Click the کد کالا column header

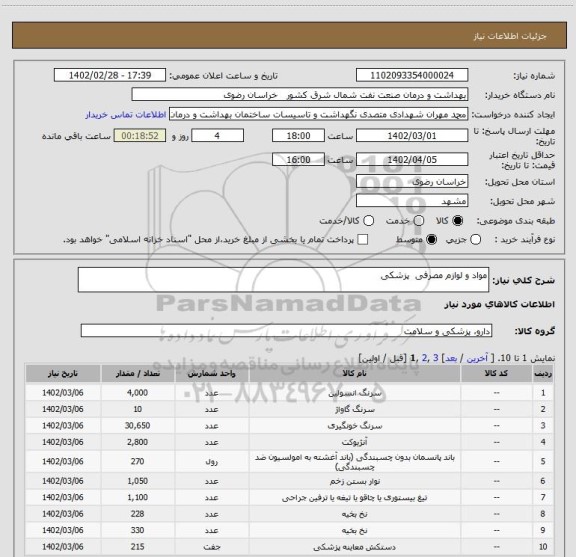pos(496,373)
